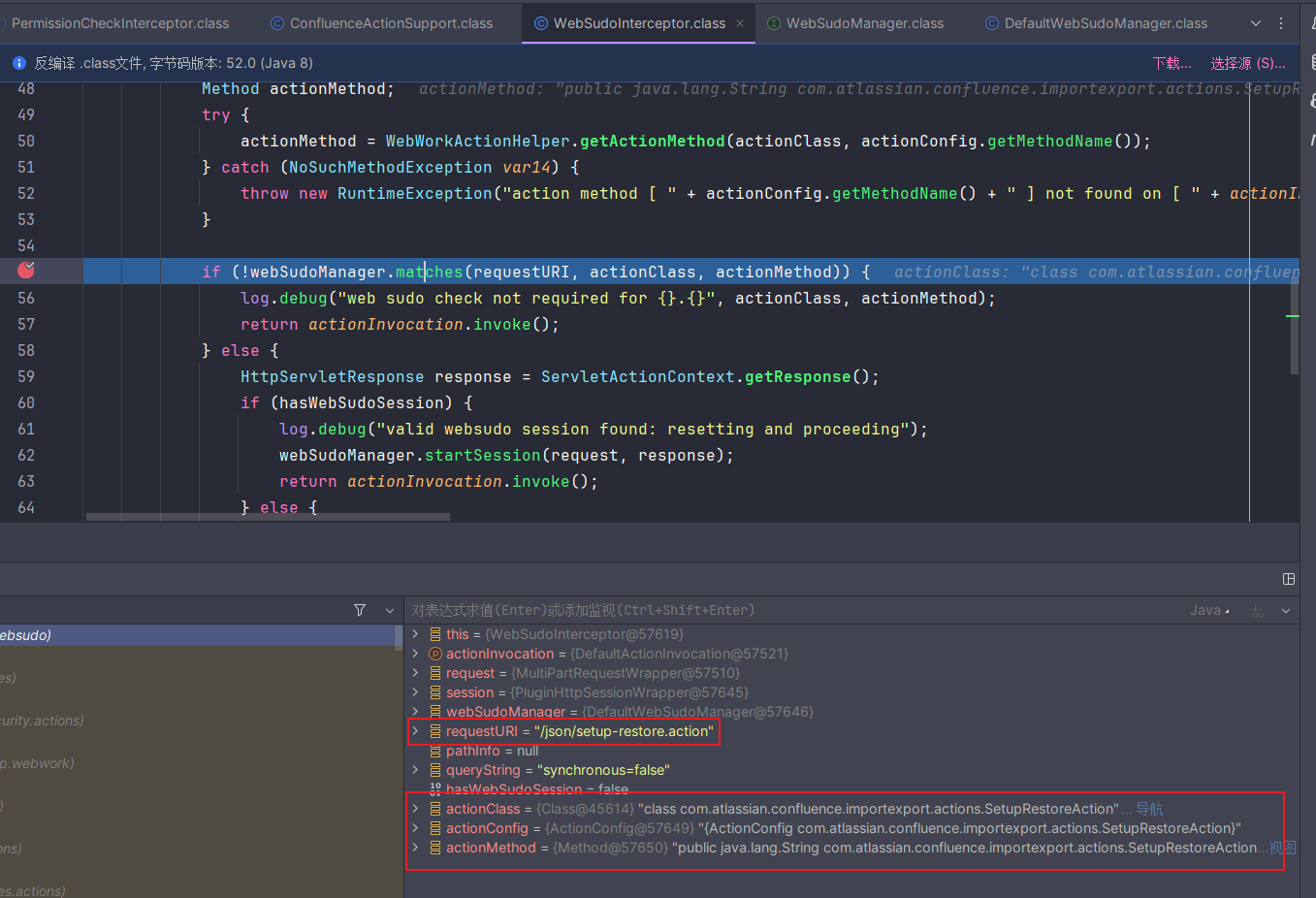Close the WebSudoInterceptor.class tab
The width and height of the screenshot is (1316, 898).
[740, 23]
